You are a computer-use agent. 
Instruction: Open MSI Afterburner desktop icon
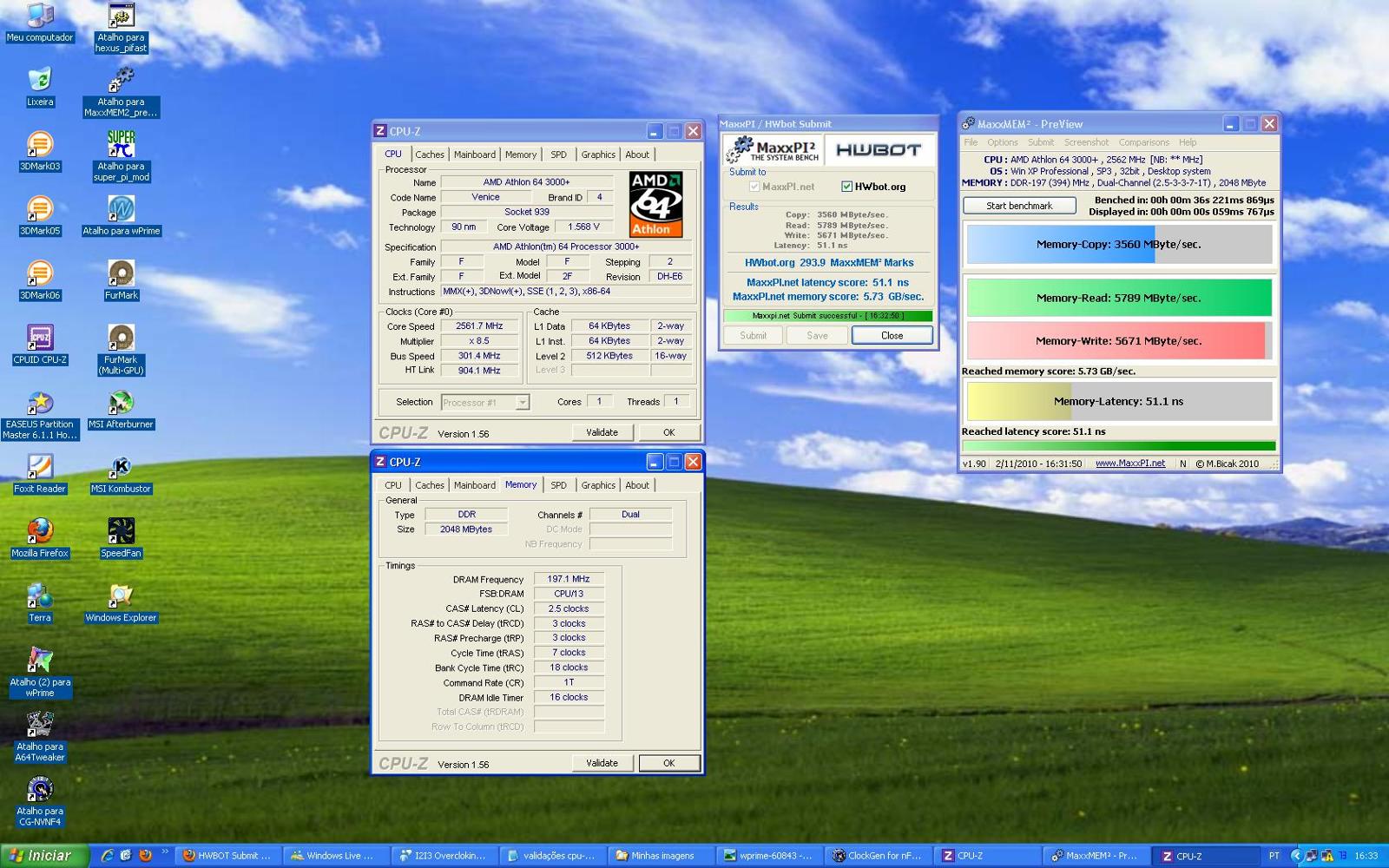click(121, 410)
